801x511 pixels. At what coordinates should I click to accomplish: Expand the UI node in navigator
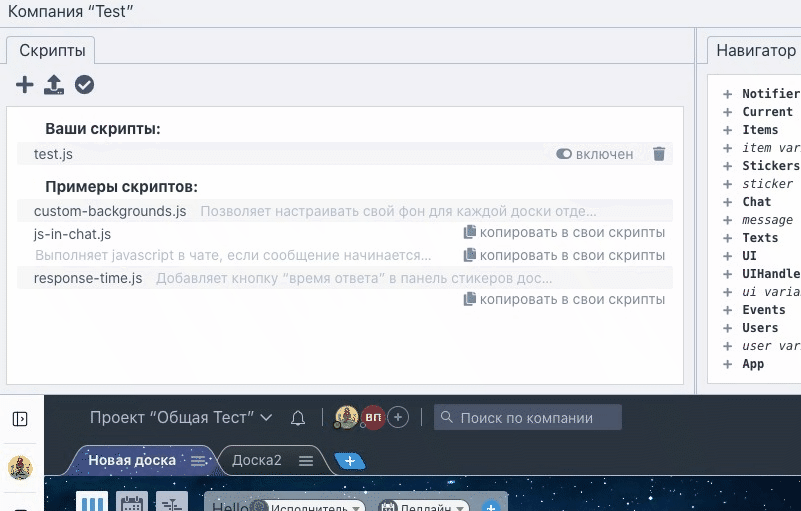(727, 256)
